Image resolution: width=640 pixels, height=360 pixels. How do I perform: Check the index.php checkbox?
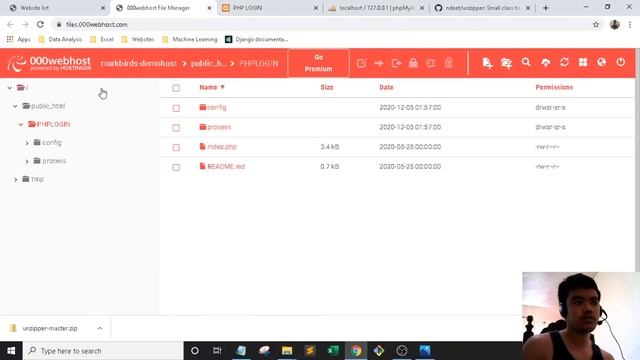tap(176, 147)
